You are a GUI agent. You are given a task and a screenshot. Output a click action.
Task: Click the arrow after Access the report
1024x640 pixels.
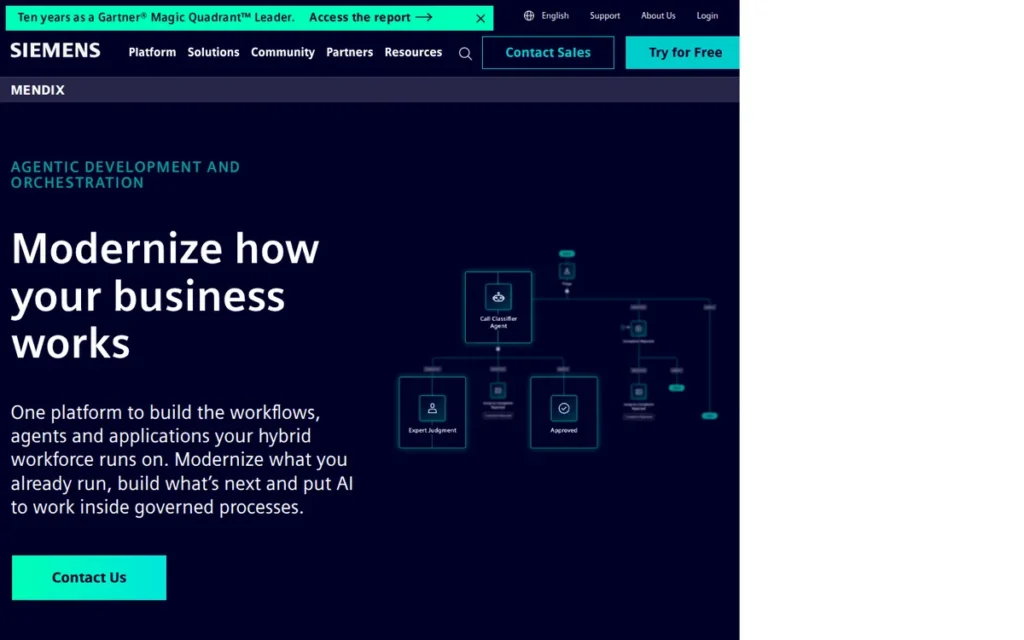coord(424,18)
